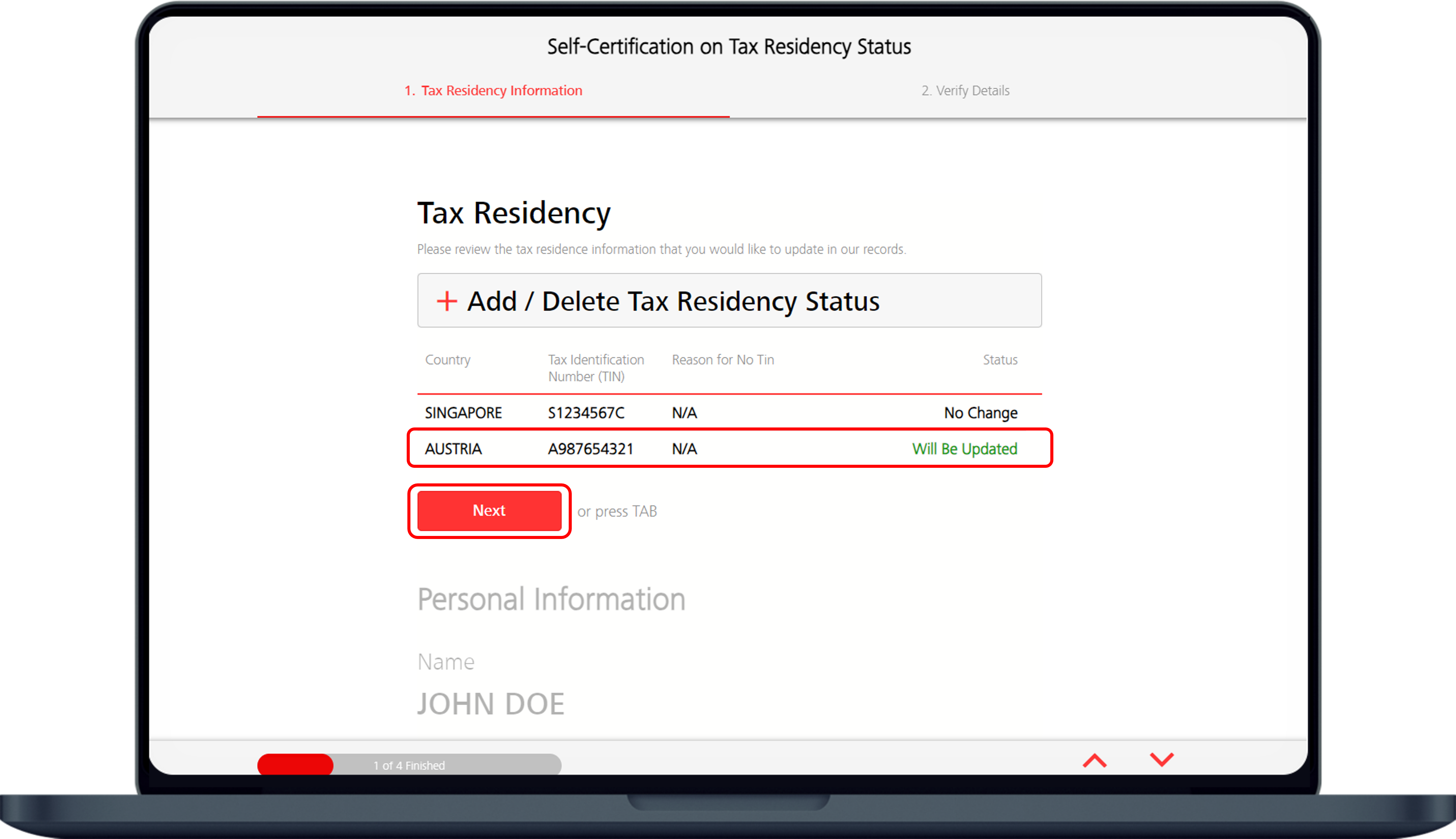Click the Country column header
Image resolution: width=1456 pixels, height=839 pixels.
(x=447, y=360)
